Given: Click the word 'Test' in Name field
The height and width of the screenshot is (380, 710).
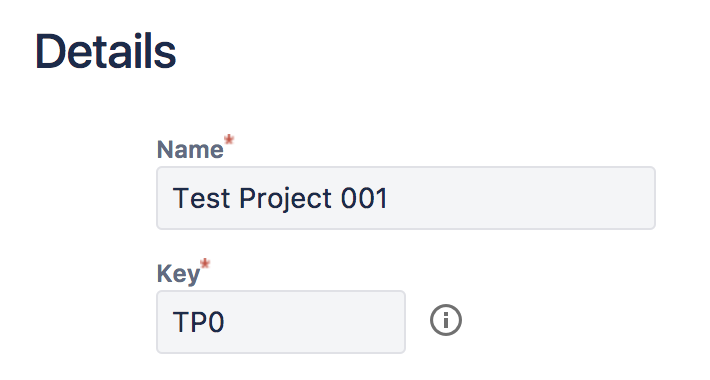Looking at the screenshot, I should (x=201, y=198).
